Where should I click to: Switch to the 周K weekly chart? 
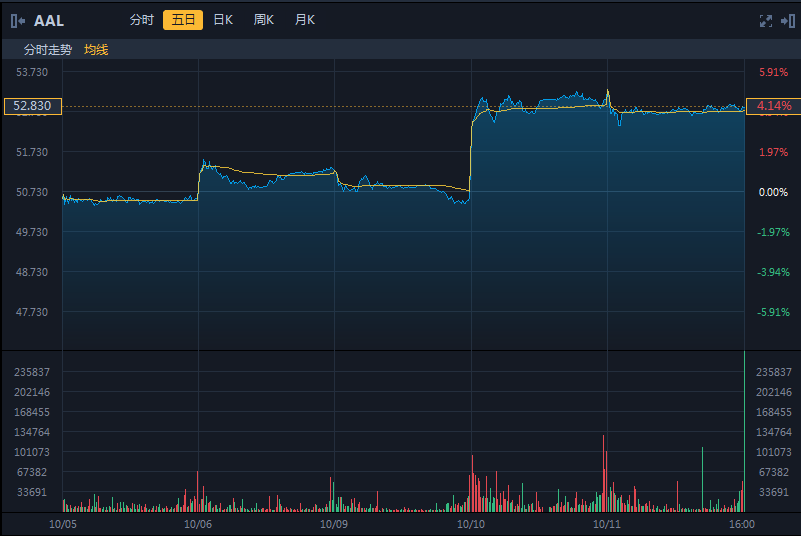(264, 20)
